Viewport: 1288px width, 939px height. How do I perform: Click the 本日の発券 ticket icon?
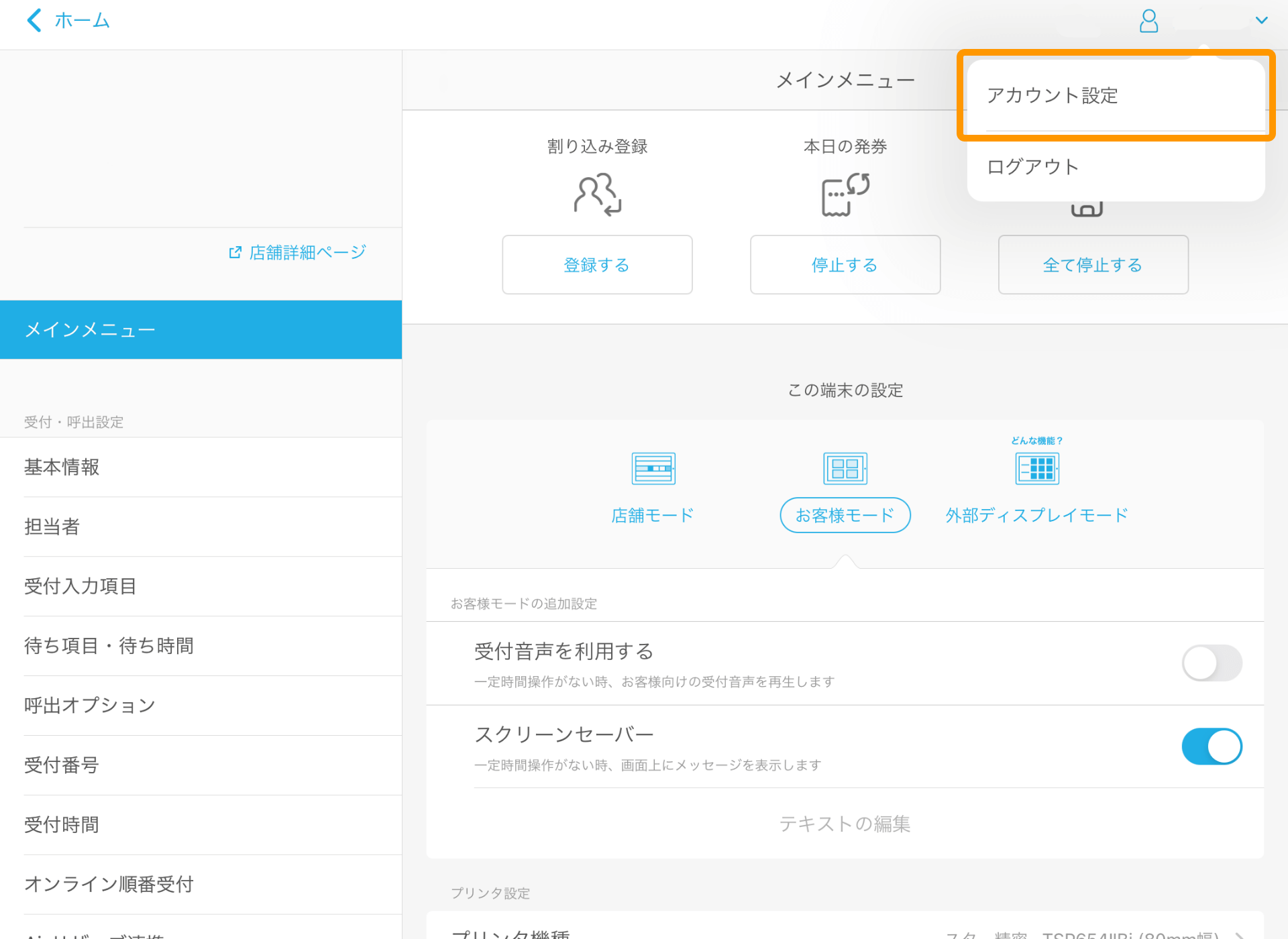point(845,194)
